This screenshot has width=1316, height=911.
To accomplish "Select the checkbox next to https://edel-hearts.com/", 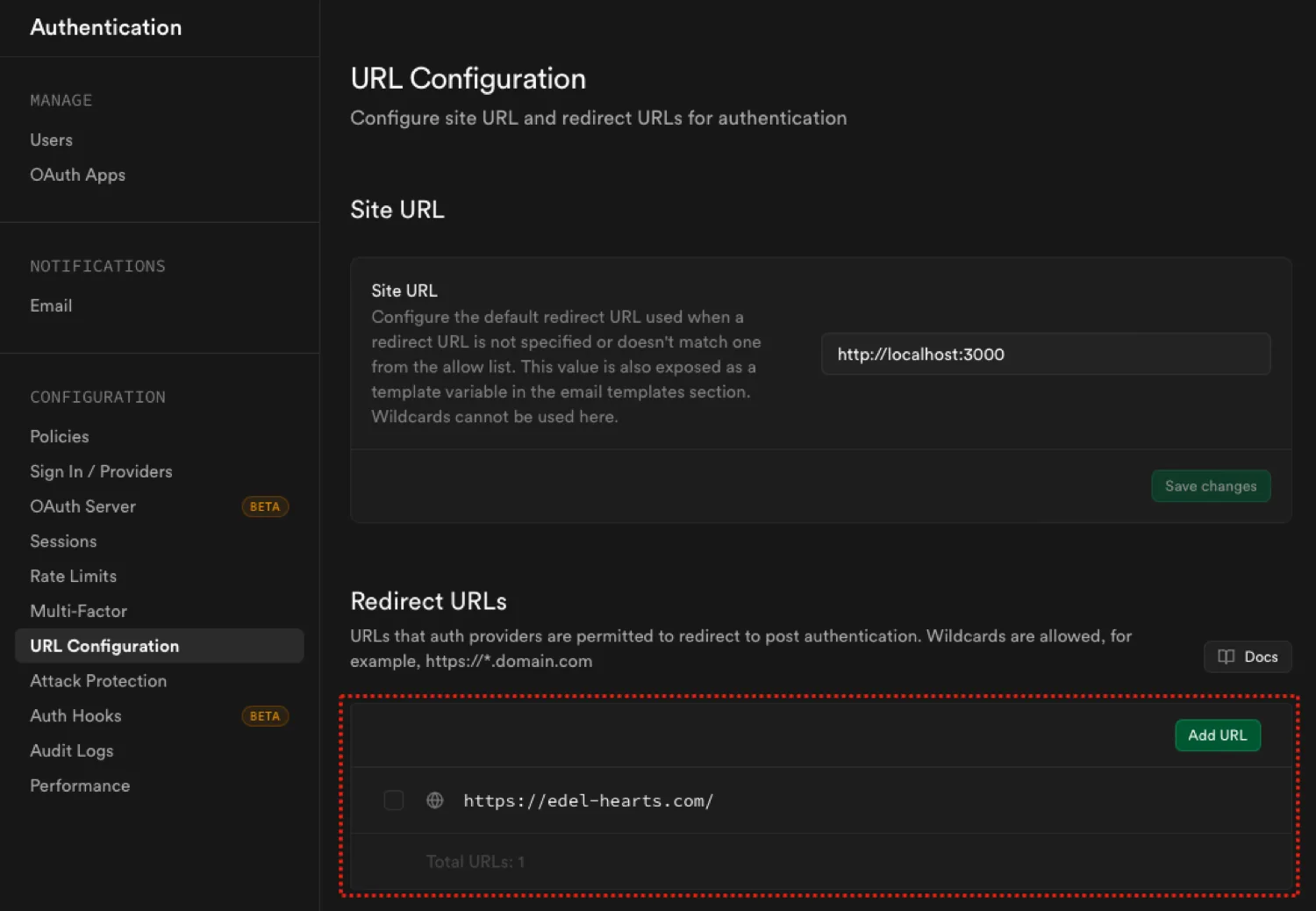I will click(393, 800).
